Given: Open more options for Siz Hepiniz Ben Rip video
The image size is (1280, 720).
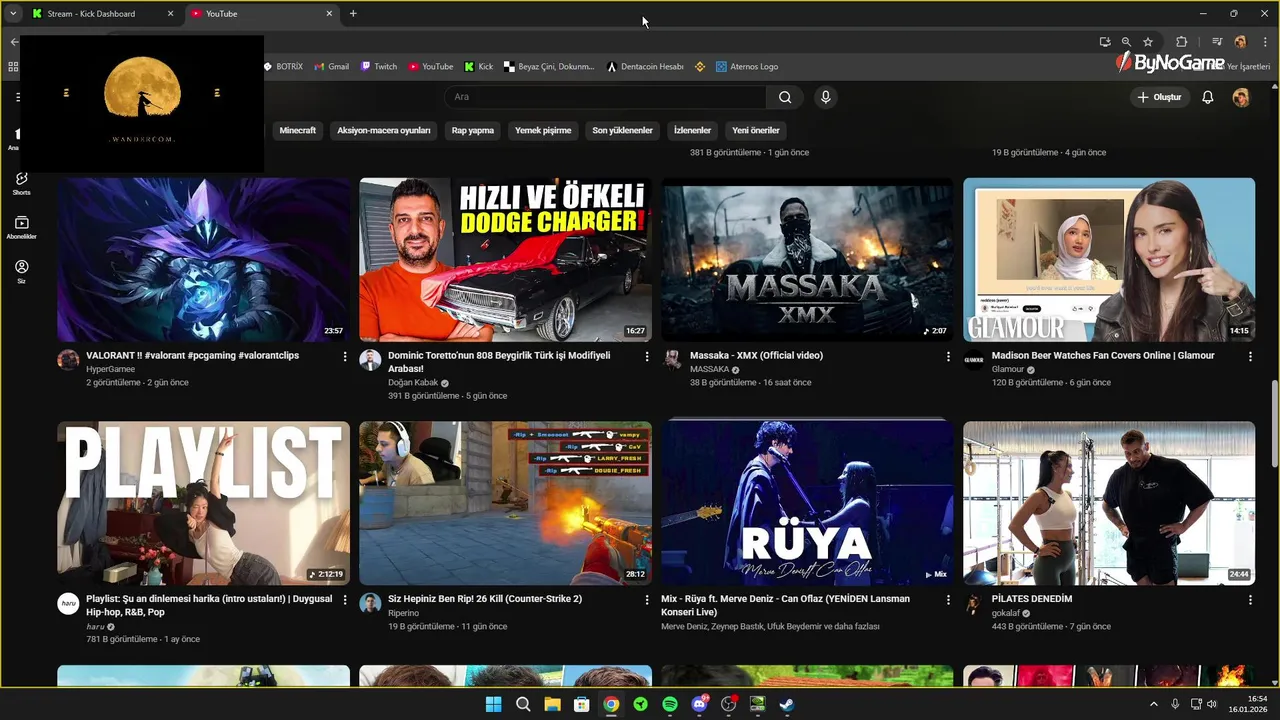Looking at the screenshot, I should click(x=647, y=599).
